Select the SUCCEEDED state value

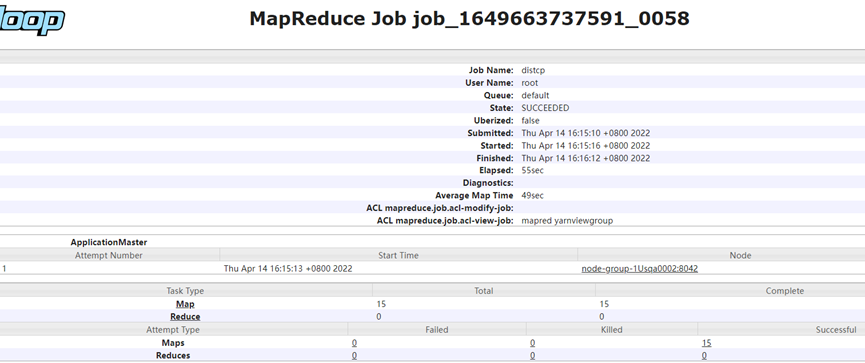tap(545, 108)
